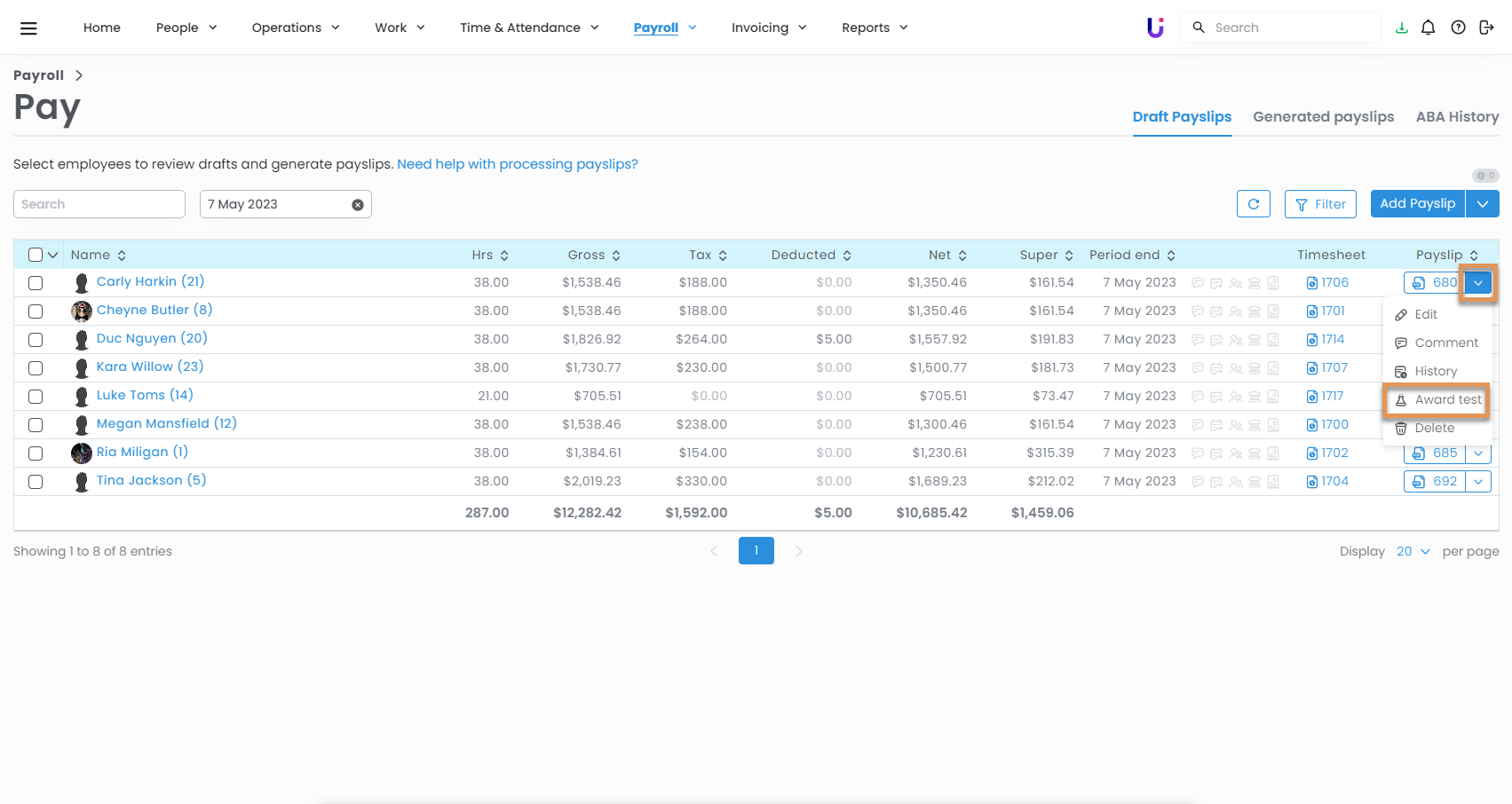The width and height of the screenshot is (1512, 804).
Task: Switch to the Generated payslips tab
Action: tap(1323, 116)
